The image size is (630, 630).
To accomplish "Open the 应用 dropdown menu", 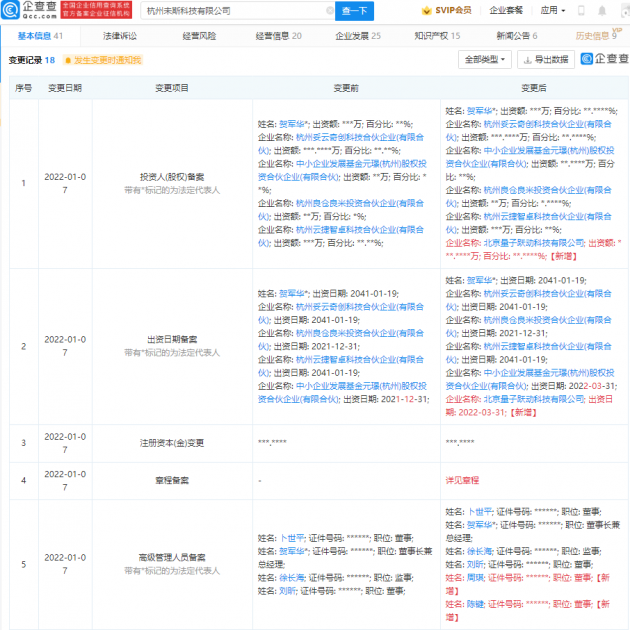I will coord(552,10).
